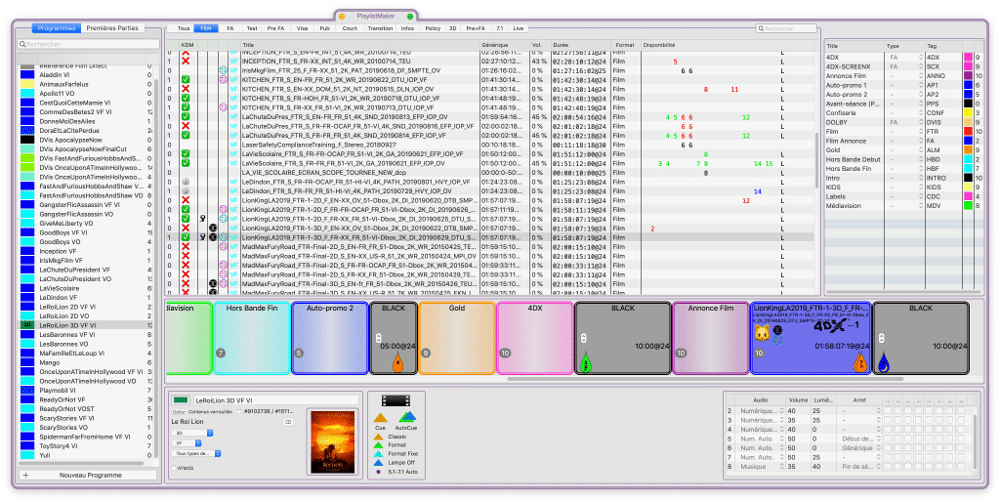Switch to the Programmes tab
Screen dimensions: 1000x502
[57, 28]
